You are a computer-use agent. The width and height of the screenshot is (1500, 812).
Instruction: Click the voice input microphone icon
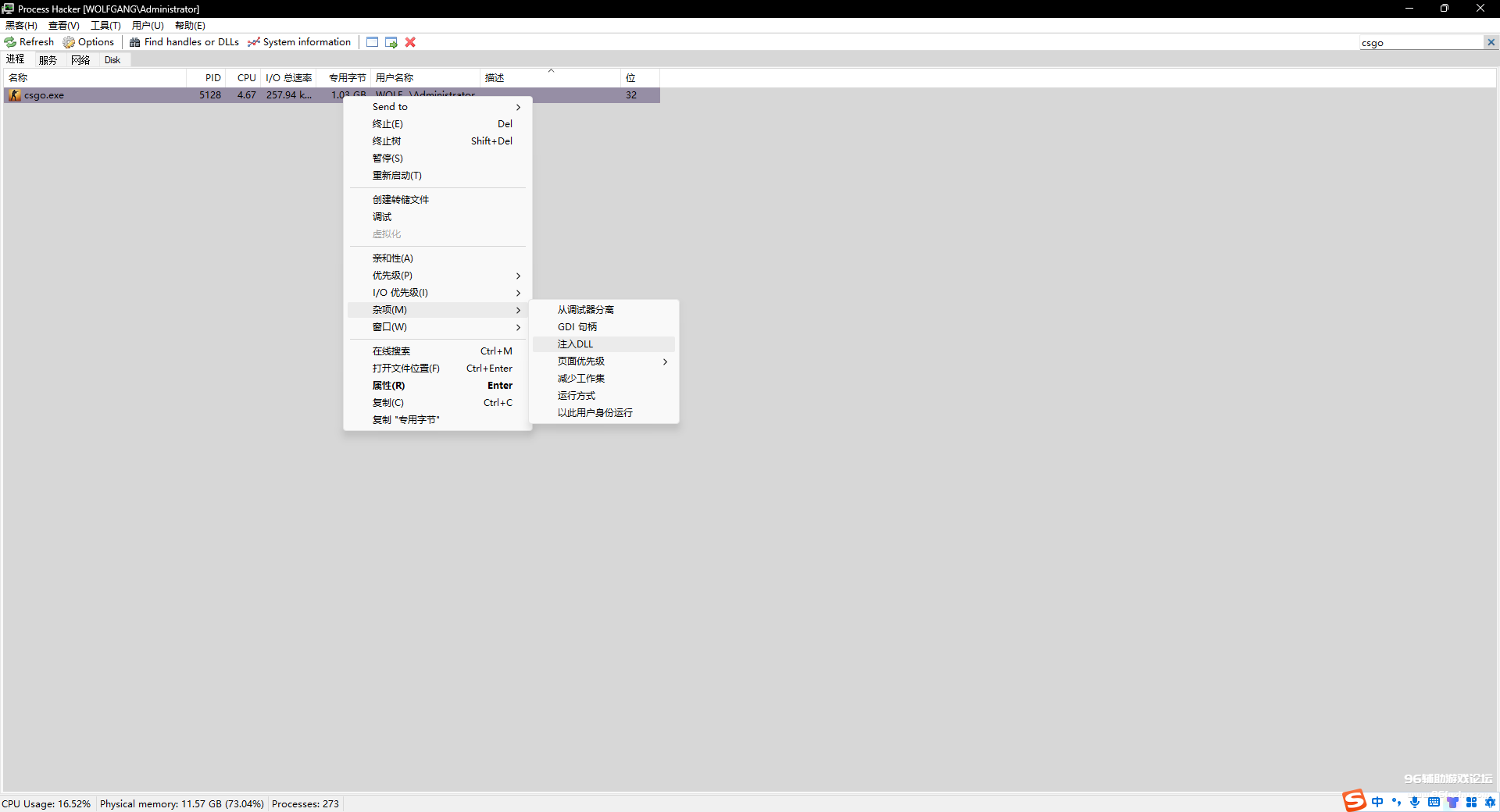pyautogui.click(x=1413, y=802)
